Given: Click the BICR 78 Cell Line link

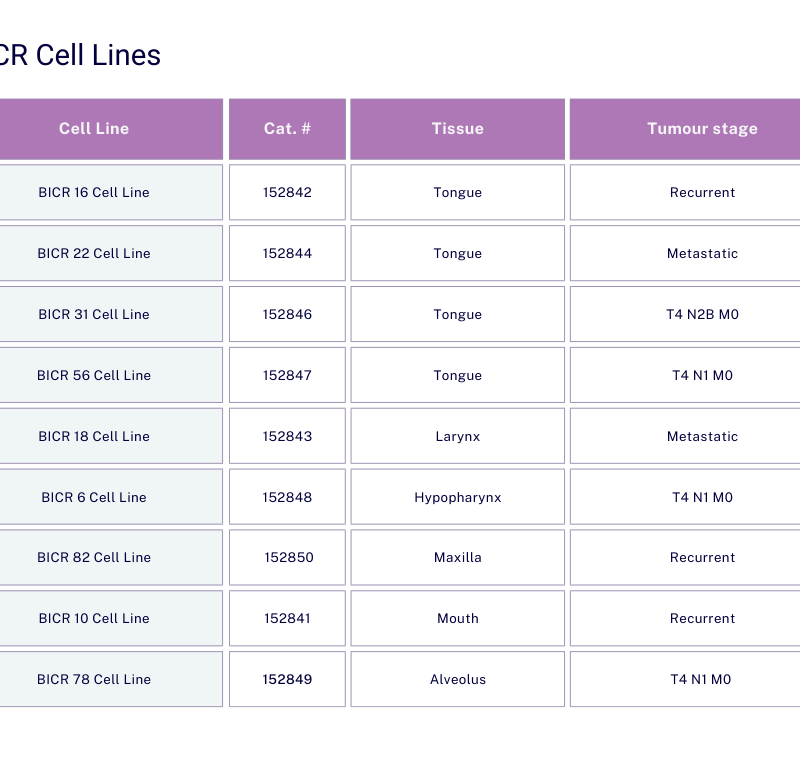Looking at the screenshot, I should (94, 680).
